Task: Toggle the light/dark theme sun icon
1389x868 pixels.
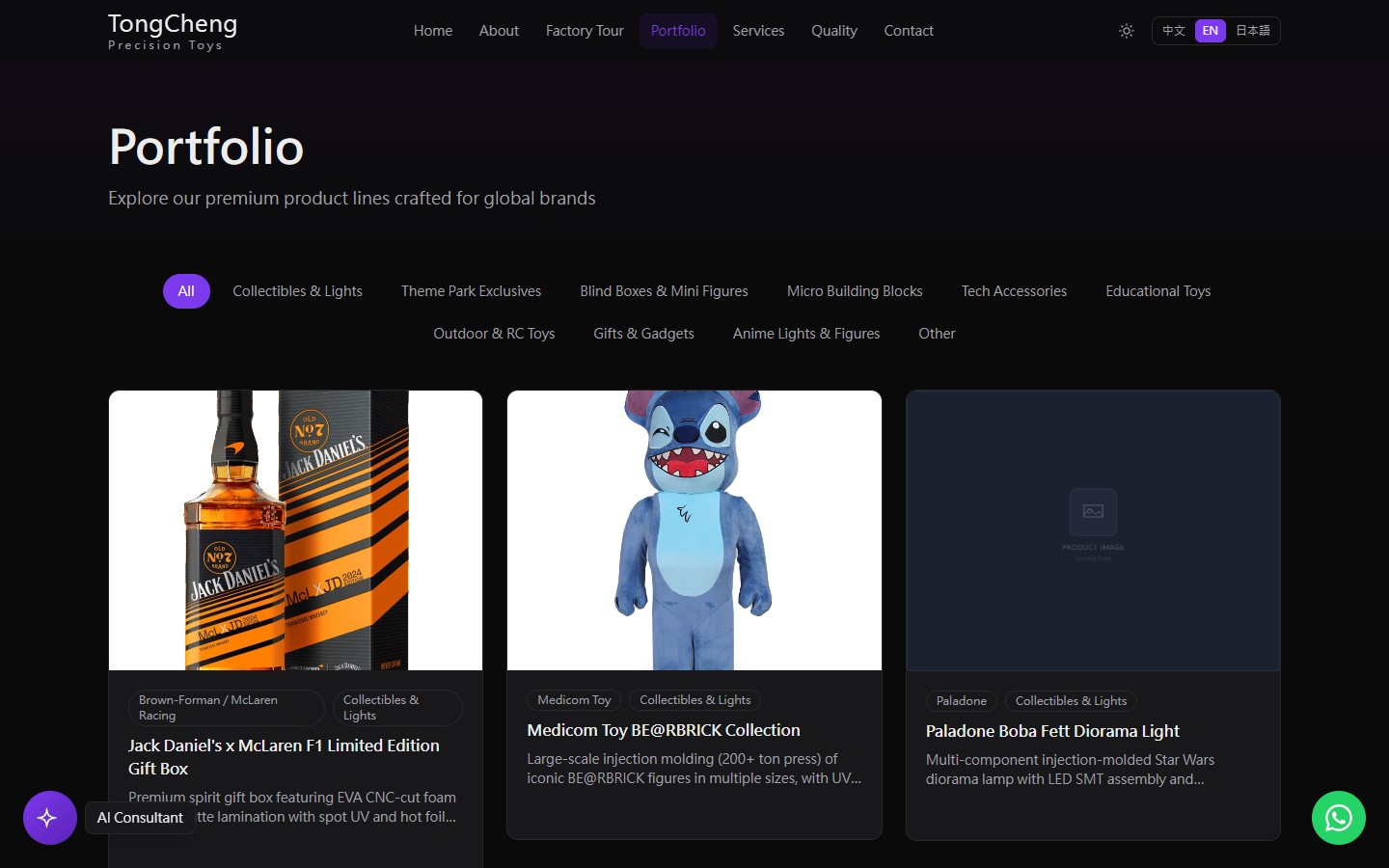Action: pyautogui.click(x=1126, y=31)
